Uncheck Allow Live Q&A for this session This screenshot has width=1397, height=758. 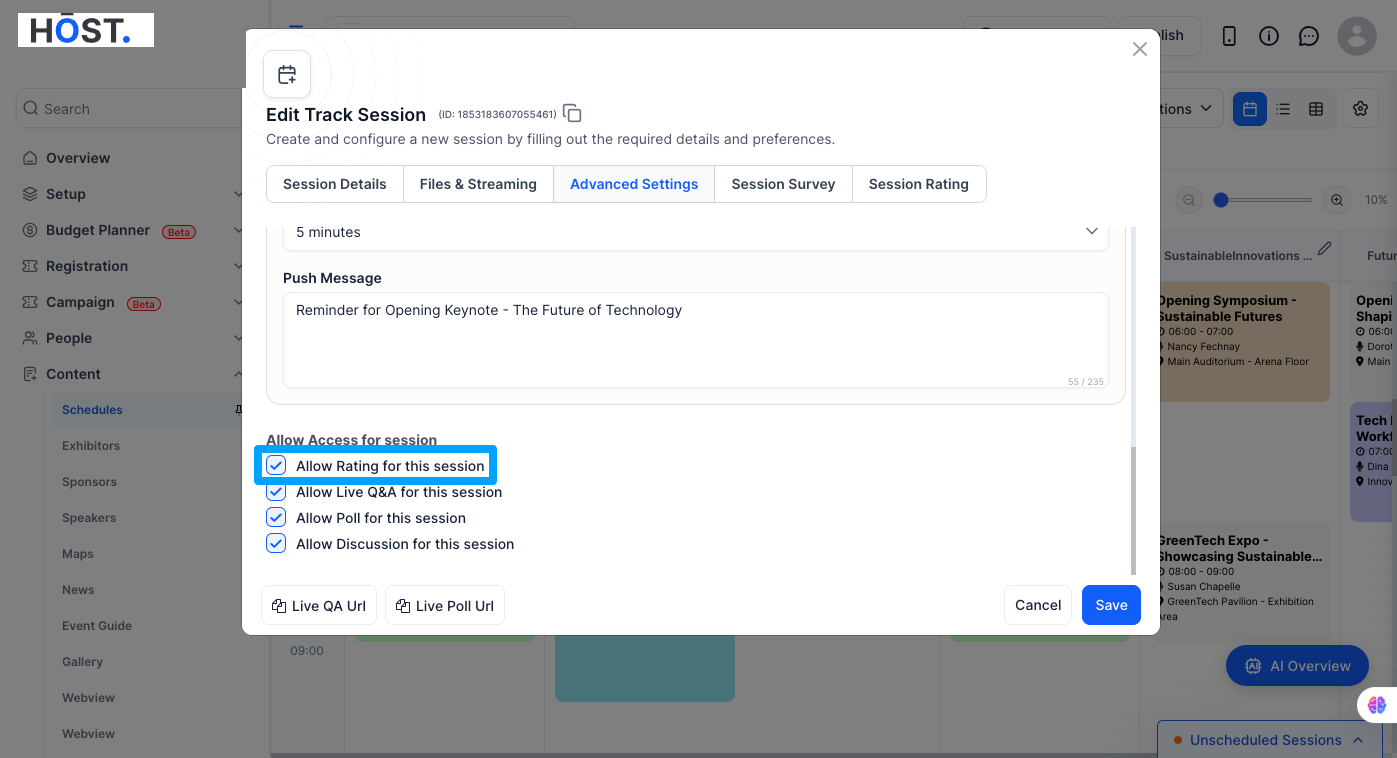pyautogui.click(x=276, y=492)
